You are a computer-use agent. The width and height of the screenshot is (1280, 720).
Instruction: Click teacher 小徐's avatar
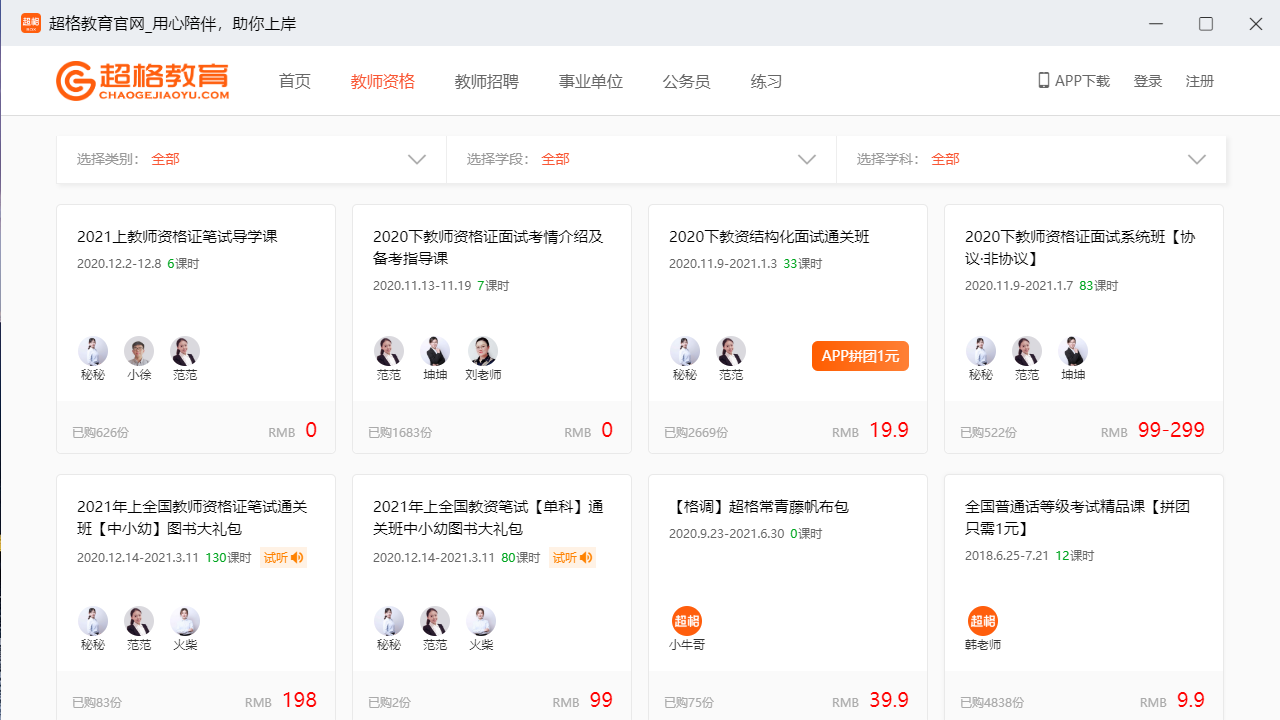139,351
